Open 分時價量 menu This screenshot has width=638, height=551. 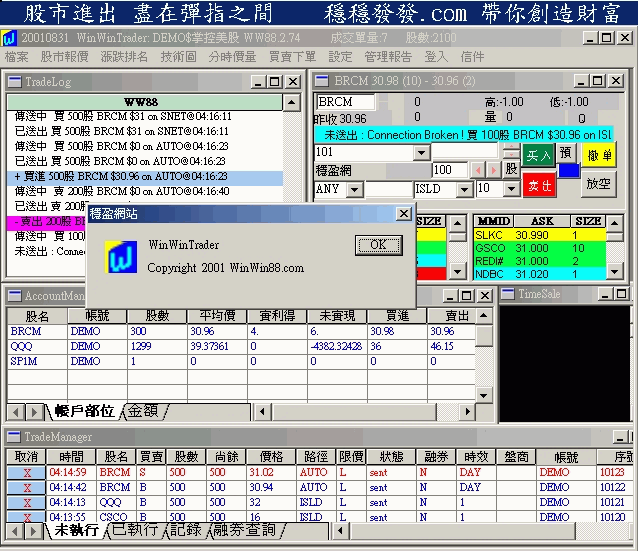(x=232, y=57)
